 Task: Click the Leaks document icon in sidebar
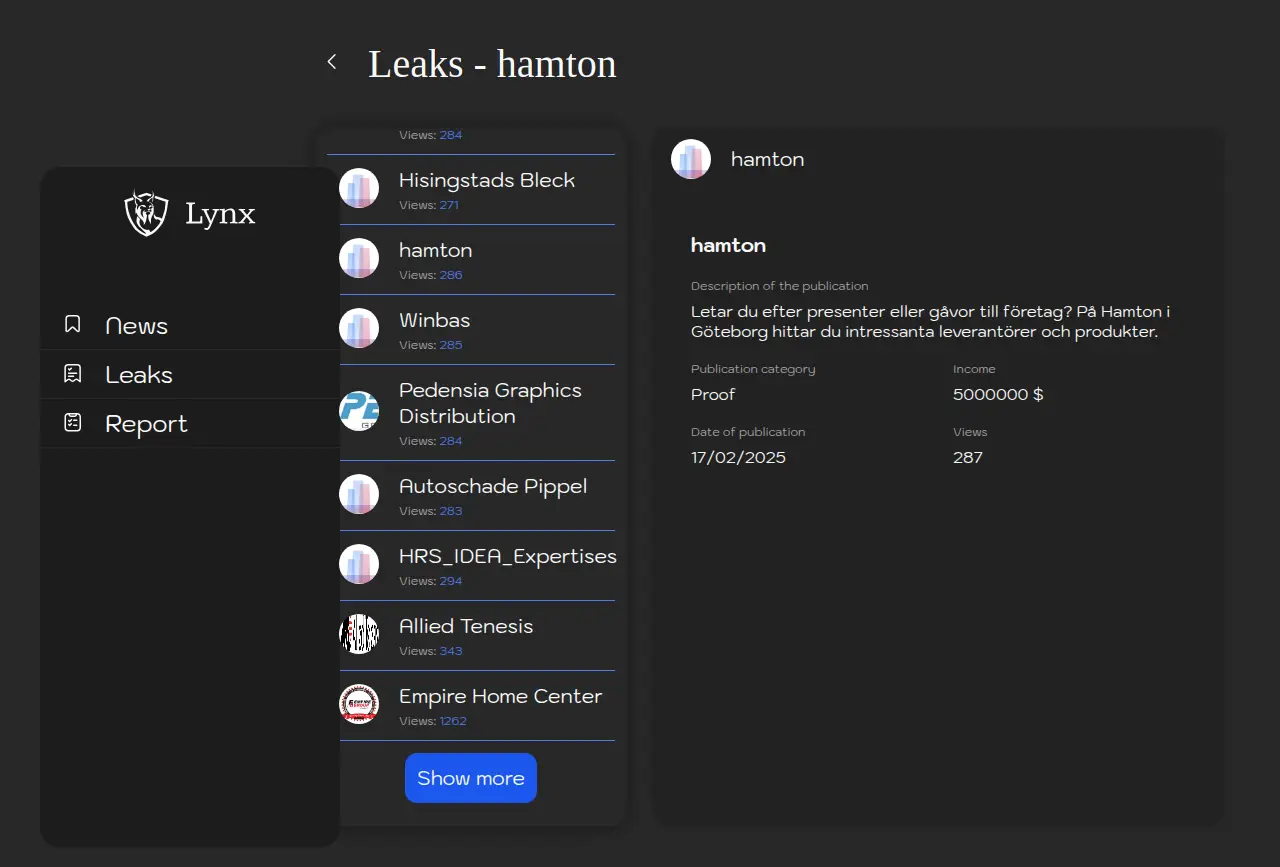pyautogui.click(x=72, y=374)
